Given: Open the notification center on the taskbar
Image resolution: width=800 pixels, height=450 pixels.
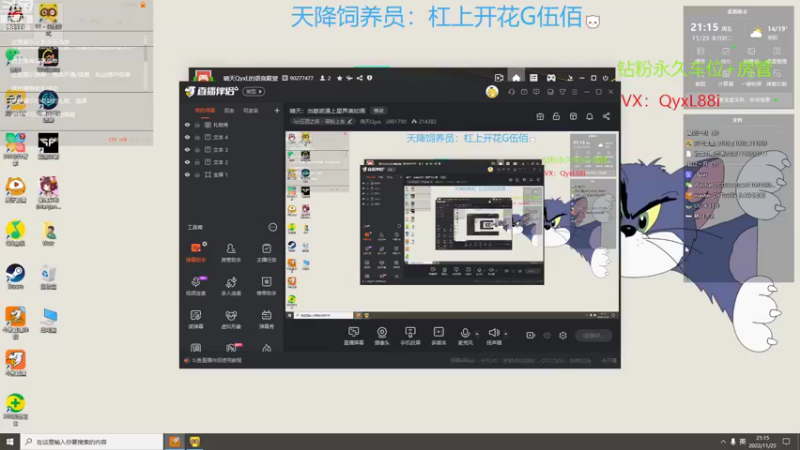Looking at the screenshot, I should click(x=787, y=442).
